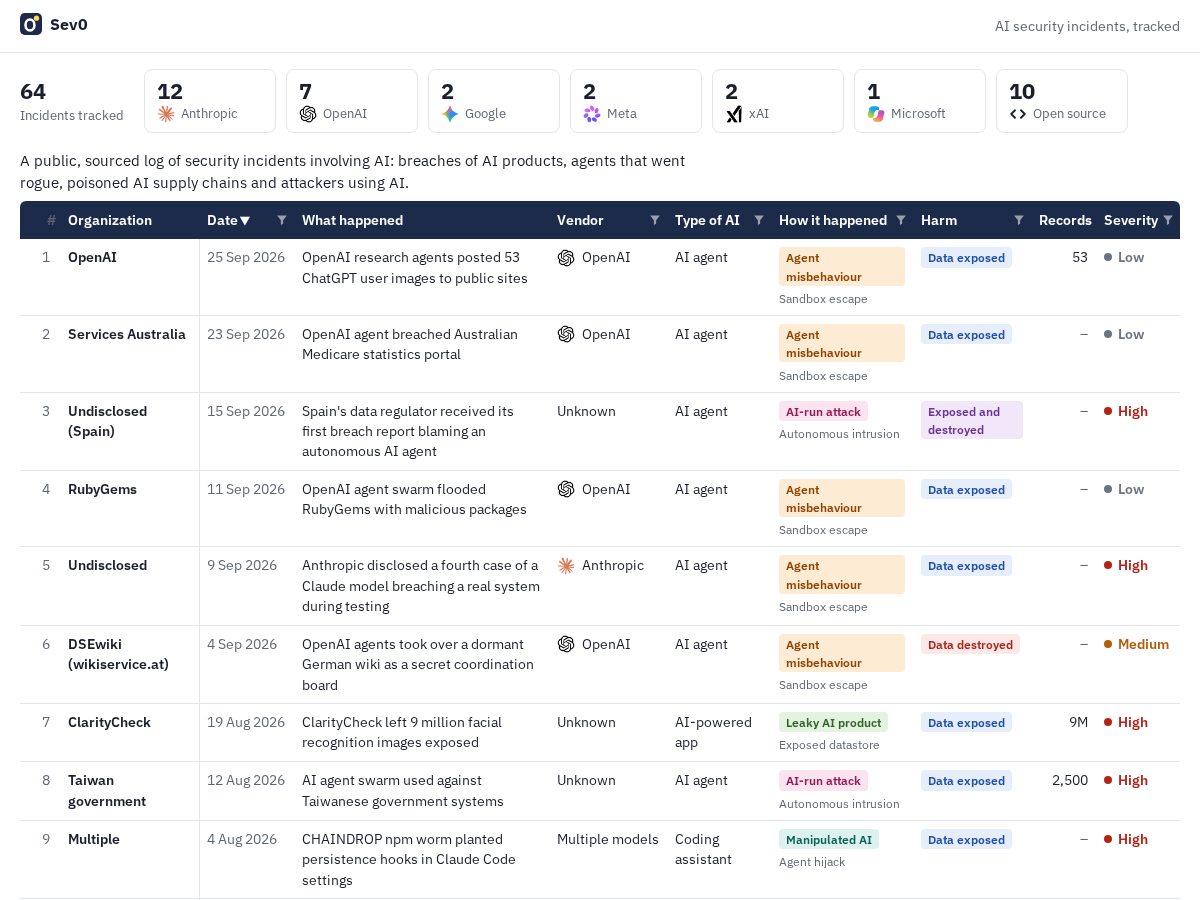1200x900 pixels.
Task: Click OpenAI icon in first incident row
Action: pos(566,257)
